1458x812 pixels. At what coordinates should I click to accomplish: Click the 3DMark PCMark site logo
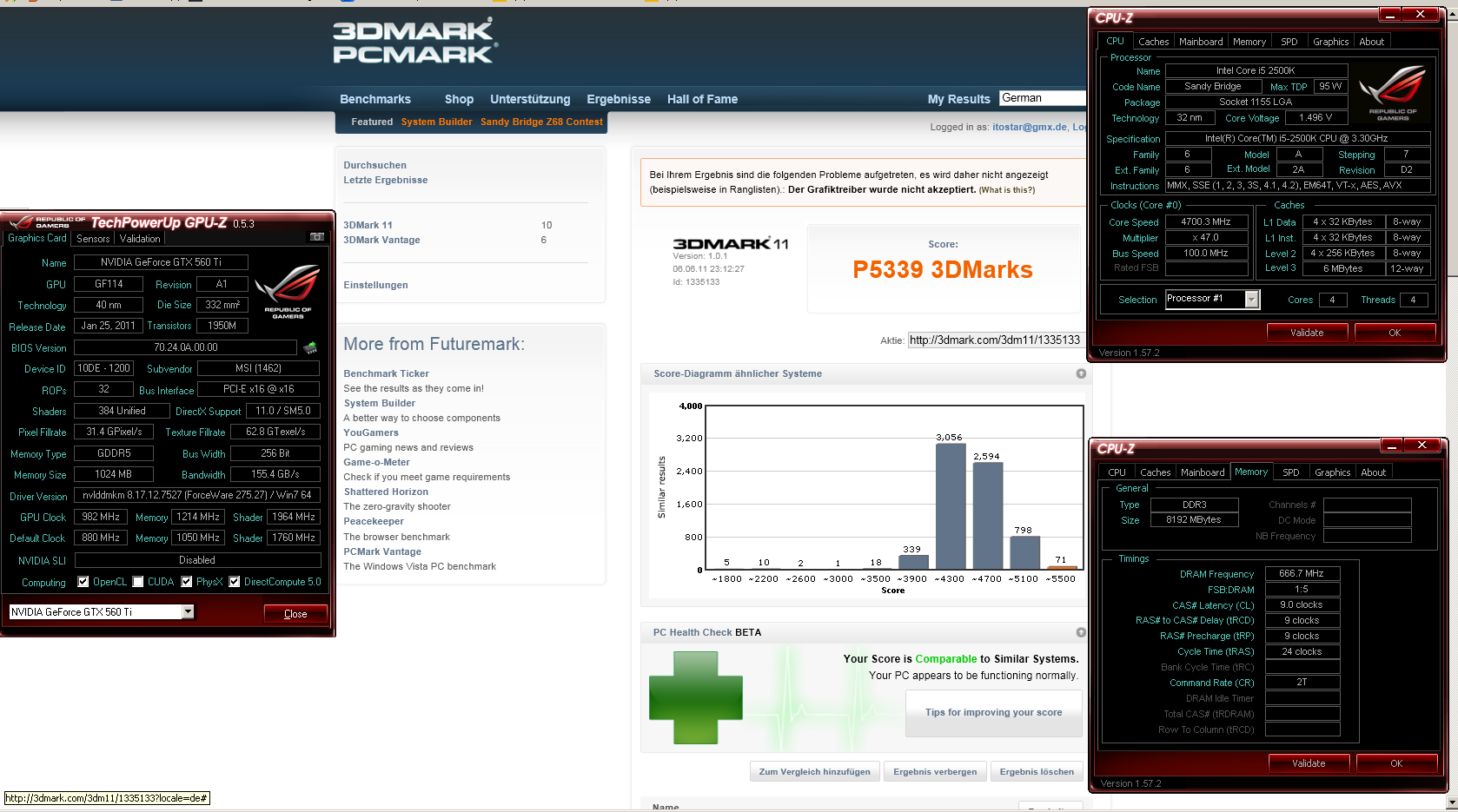415,41
